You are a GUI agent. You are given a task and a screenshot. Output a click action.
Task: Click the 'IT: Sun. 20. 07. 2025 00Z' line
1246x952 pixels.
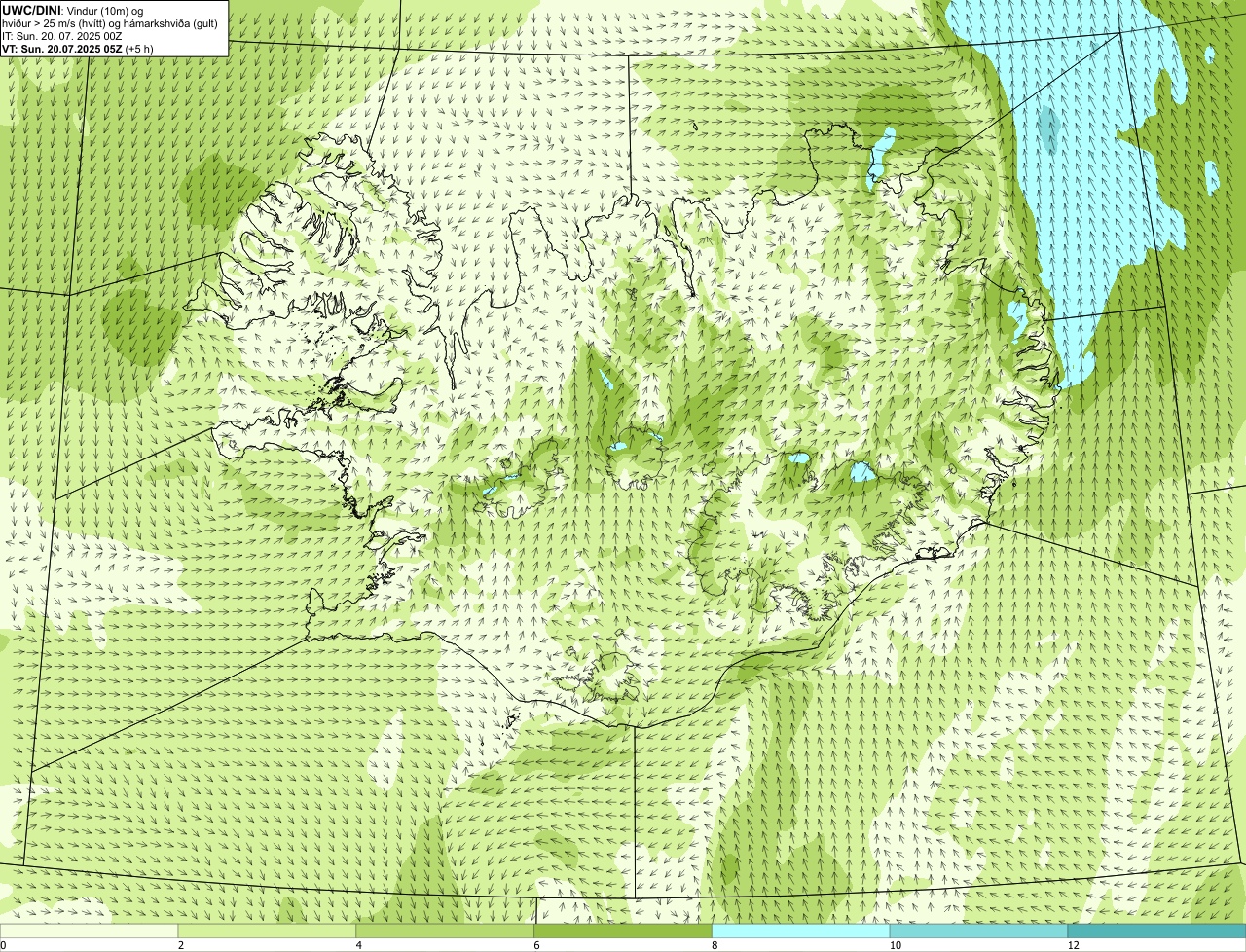[62, 36]
